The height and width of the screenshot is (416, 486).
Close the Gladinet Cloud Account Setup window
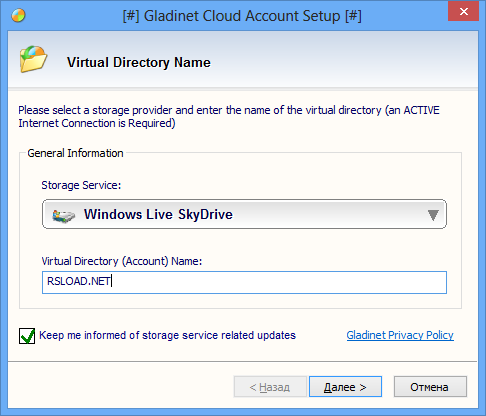pos(463,11)
